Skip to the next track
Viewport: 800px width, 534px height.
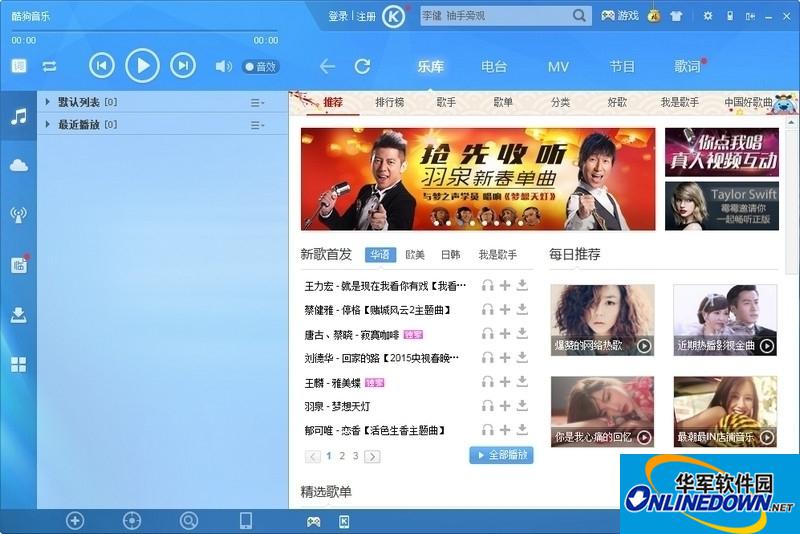tap(182, 66)
